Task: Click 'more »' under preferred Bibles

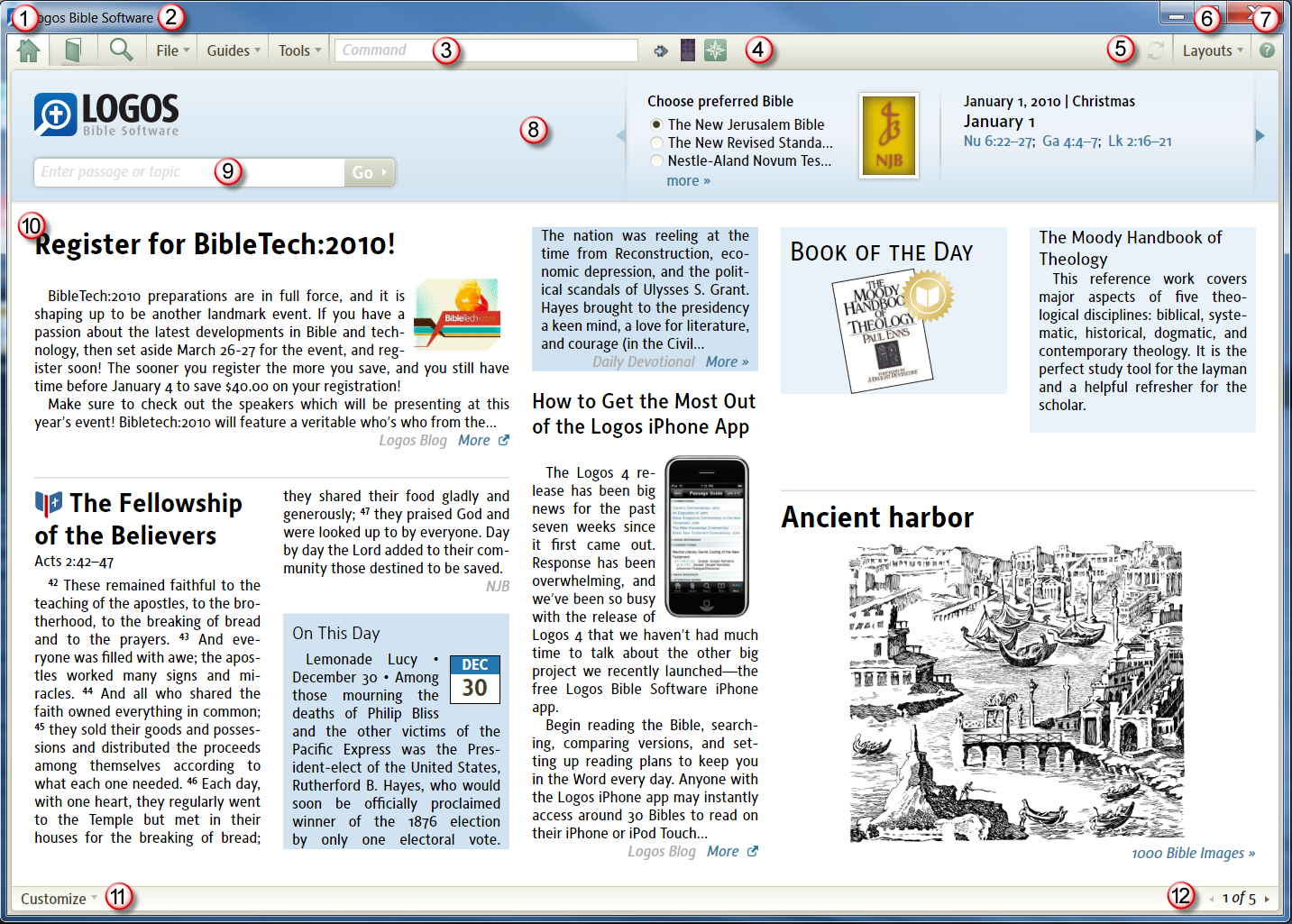Action: click(x=689, y=180)
